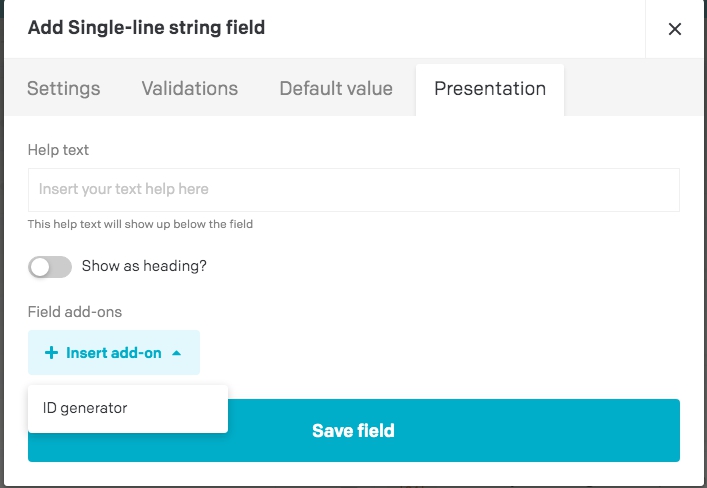Go to the Default value tab
Screen dimensions: 707x488
(336, 88)
